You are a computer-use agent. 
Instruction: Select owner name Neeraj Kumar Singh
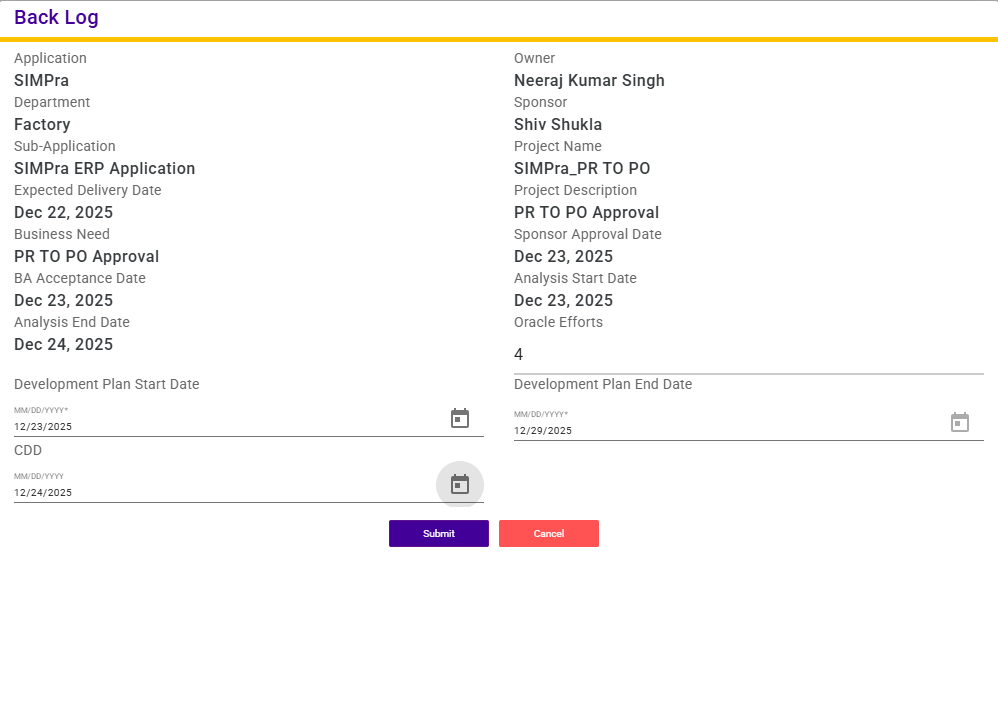click(x=589, y=81)
